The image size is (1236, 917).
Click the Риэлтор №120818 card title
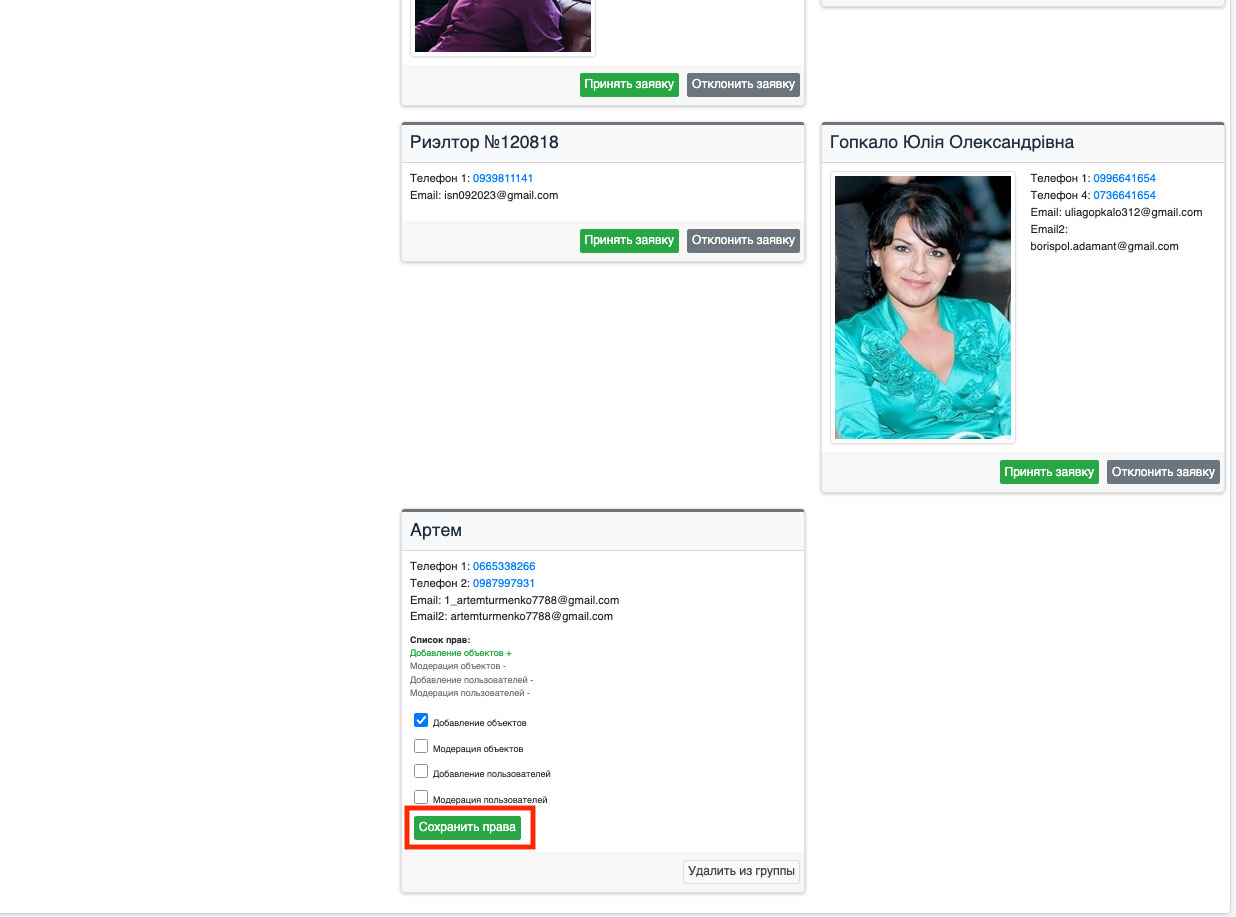pyautogui.click(x=484, y=142)
